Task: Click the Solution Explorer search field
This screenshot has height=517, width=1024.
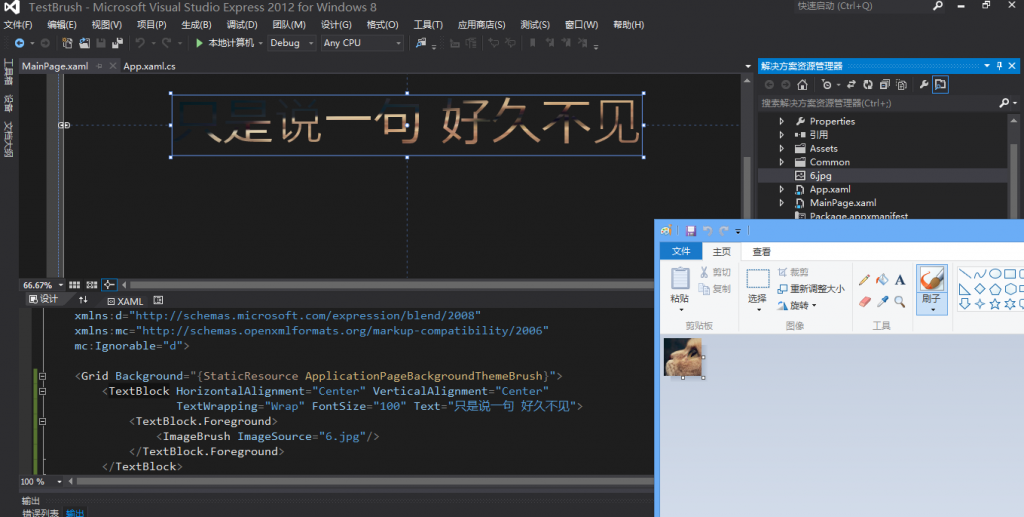Action: pyautogui.click(x=878, y=103)
